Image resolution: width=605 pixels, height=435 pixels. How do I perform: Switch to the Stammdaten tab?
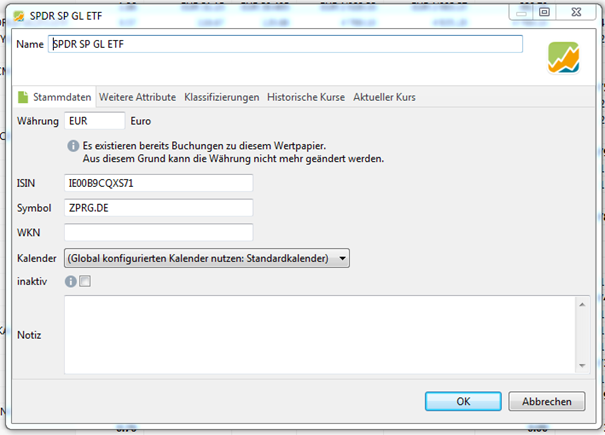[56, 97]
